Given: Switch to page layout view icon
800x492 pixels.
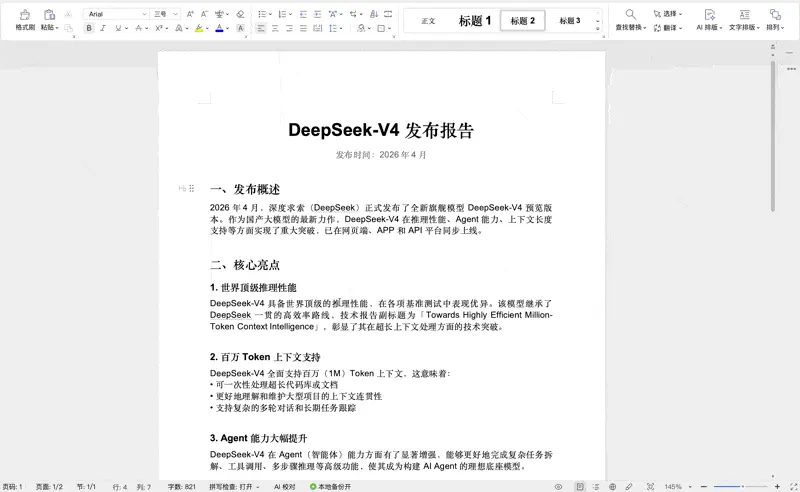Looking at the screenshot, I should 580,487.
